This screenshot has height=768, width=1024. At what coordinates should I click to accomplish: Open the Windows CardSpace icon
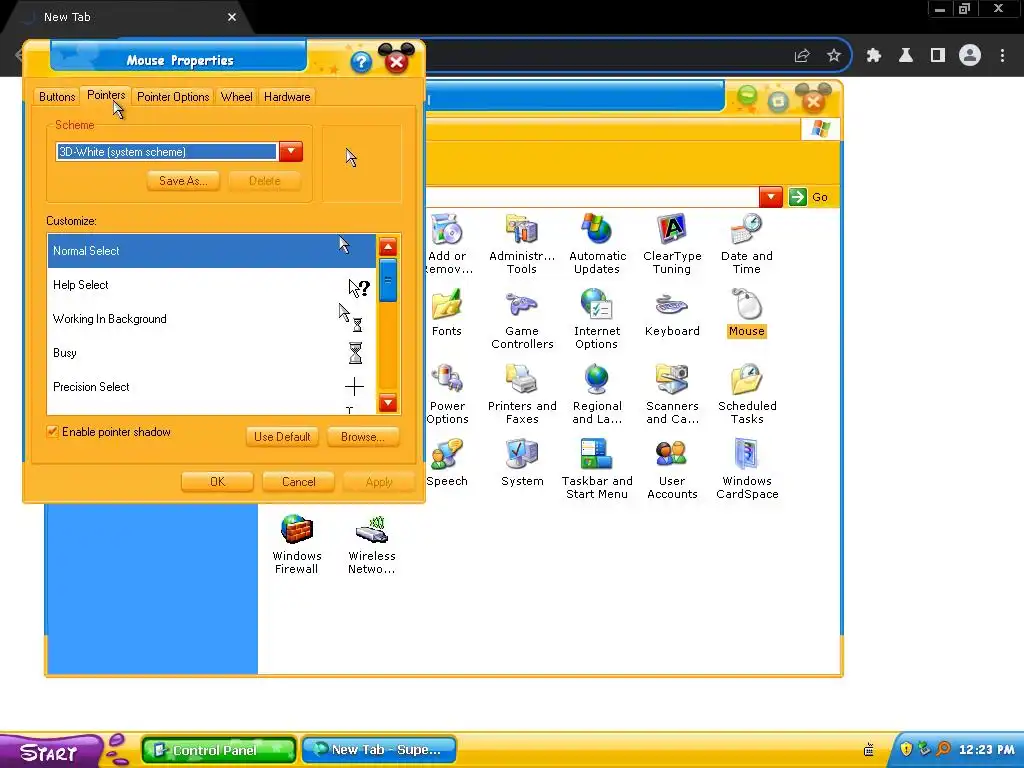tap(746, 455)
